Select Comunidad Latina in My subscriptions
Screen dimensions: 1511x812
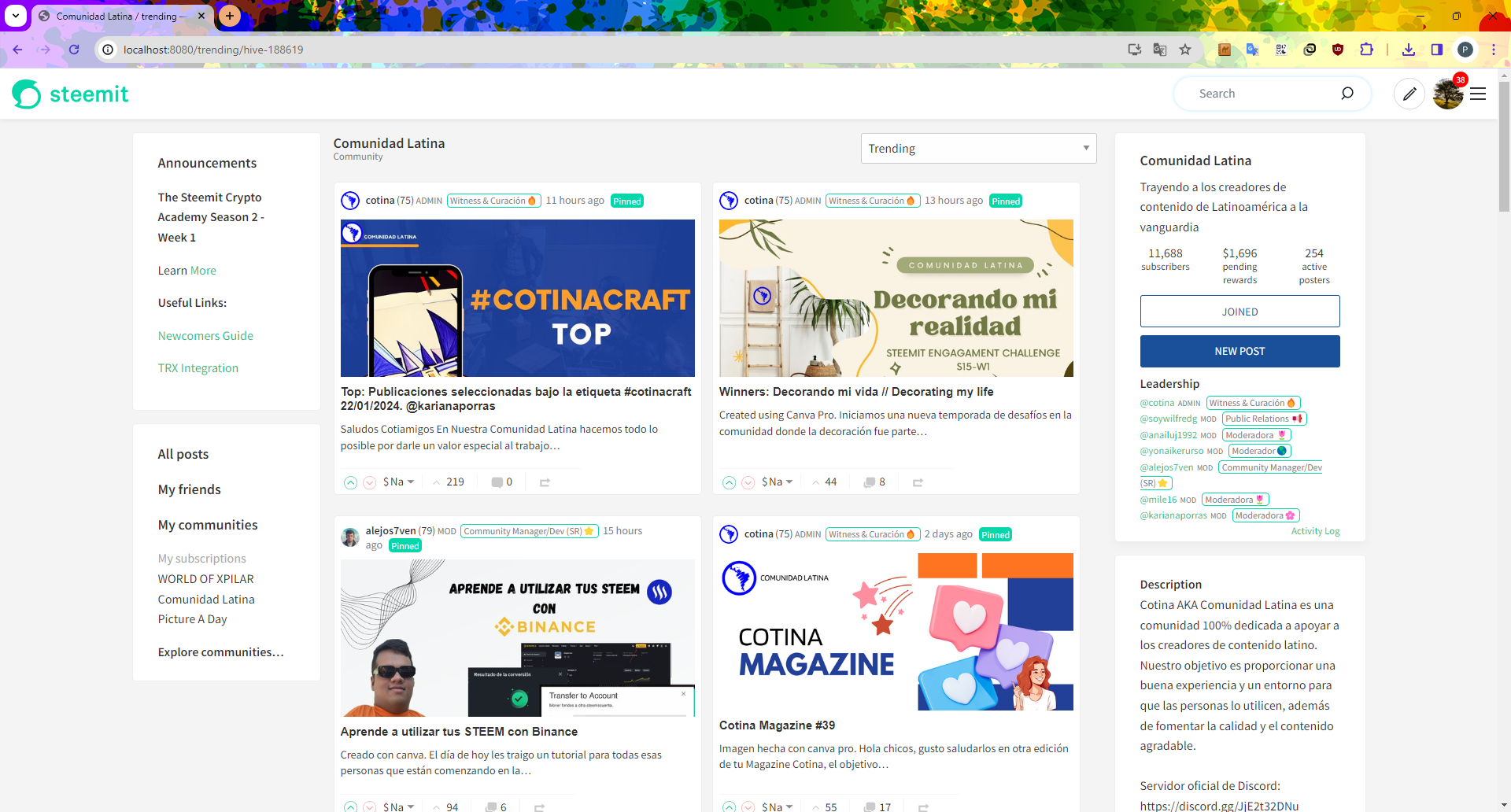[x=206, y=600]
